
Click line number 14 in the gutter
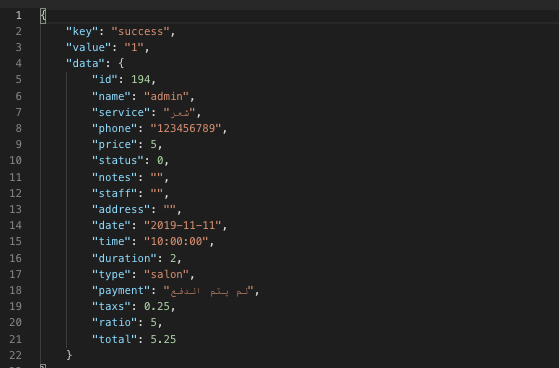click(15, 225)
